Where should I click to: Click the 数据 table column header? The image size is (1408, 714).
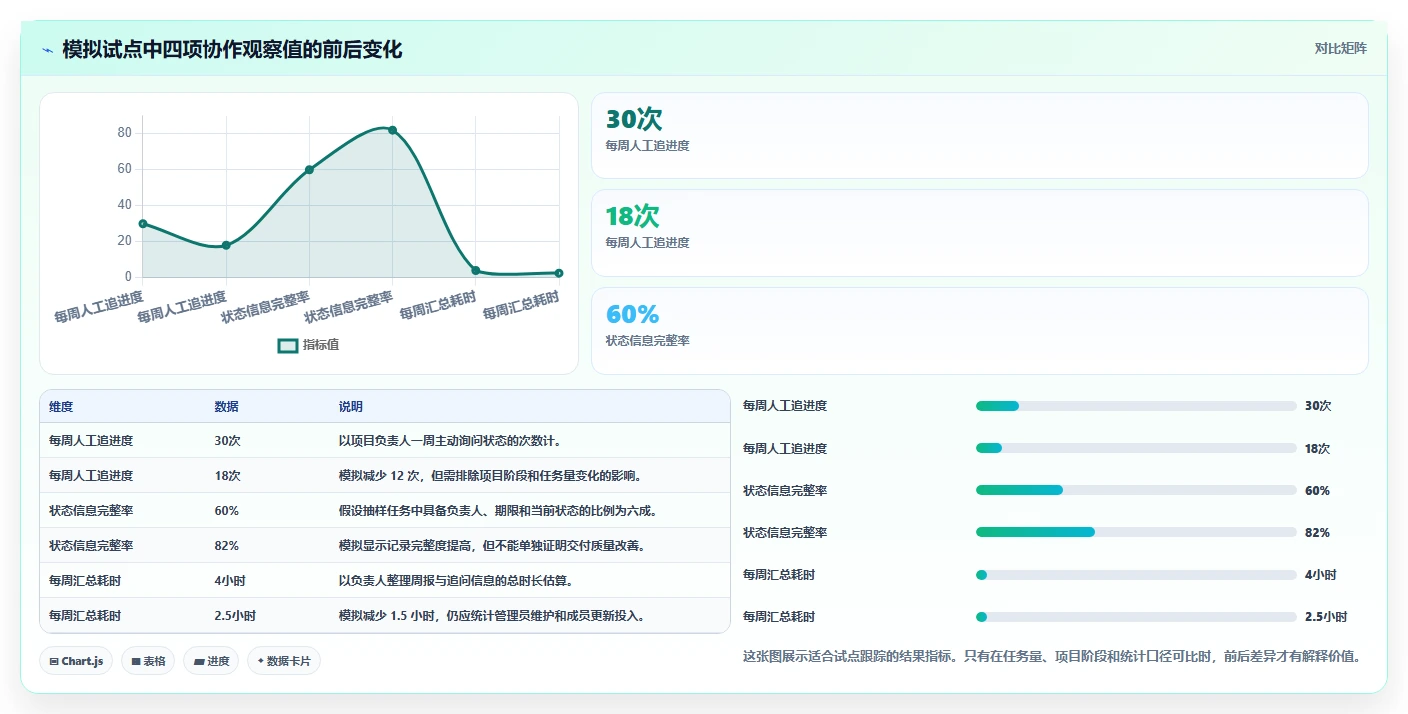(226, 407)
